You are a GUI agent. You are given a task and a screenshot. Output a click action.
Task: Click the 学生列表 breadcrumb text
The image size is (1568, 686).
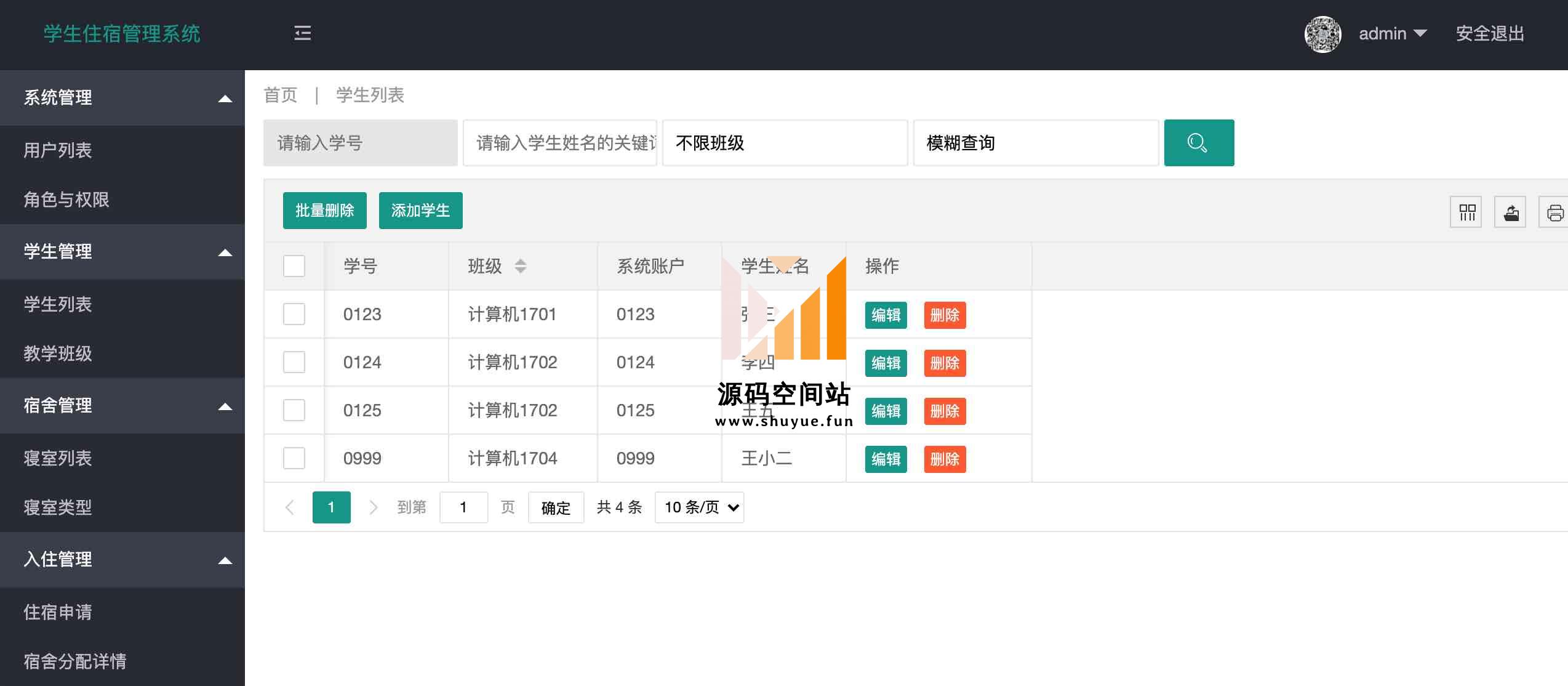pyautogui.click(x=370, y=95)
